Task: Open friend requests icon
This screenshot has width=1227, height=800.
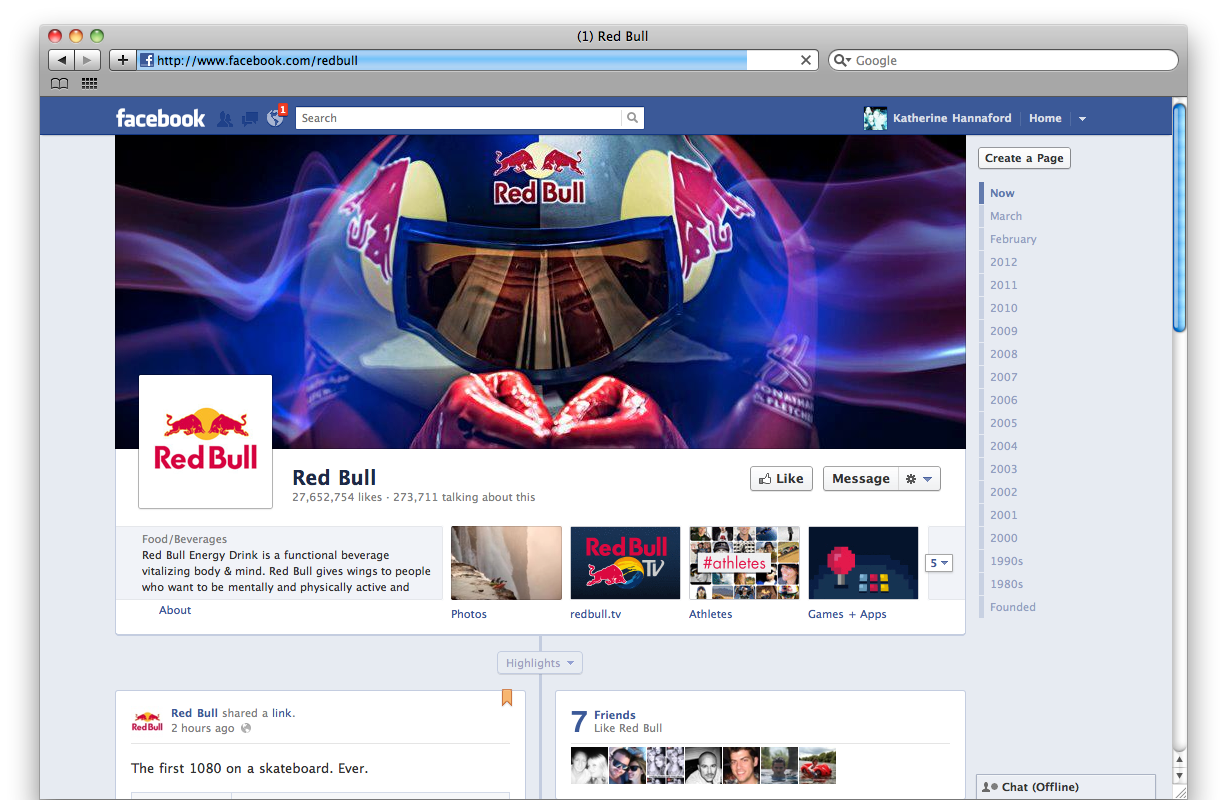Action: coord(225,118)
